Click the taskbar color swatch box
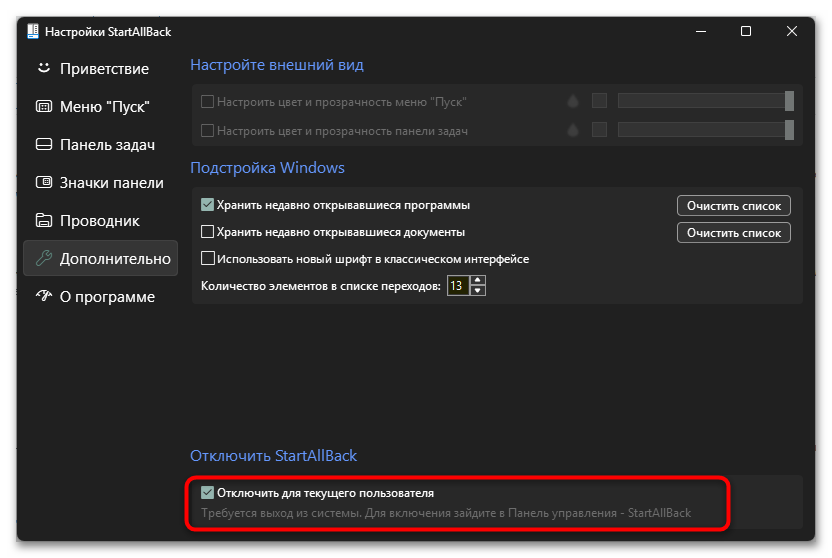The height and width of the screenshot is (558, 832). [600, 130]
